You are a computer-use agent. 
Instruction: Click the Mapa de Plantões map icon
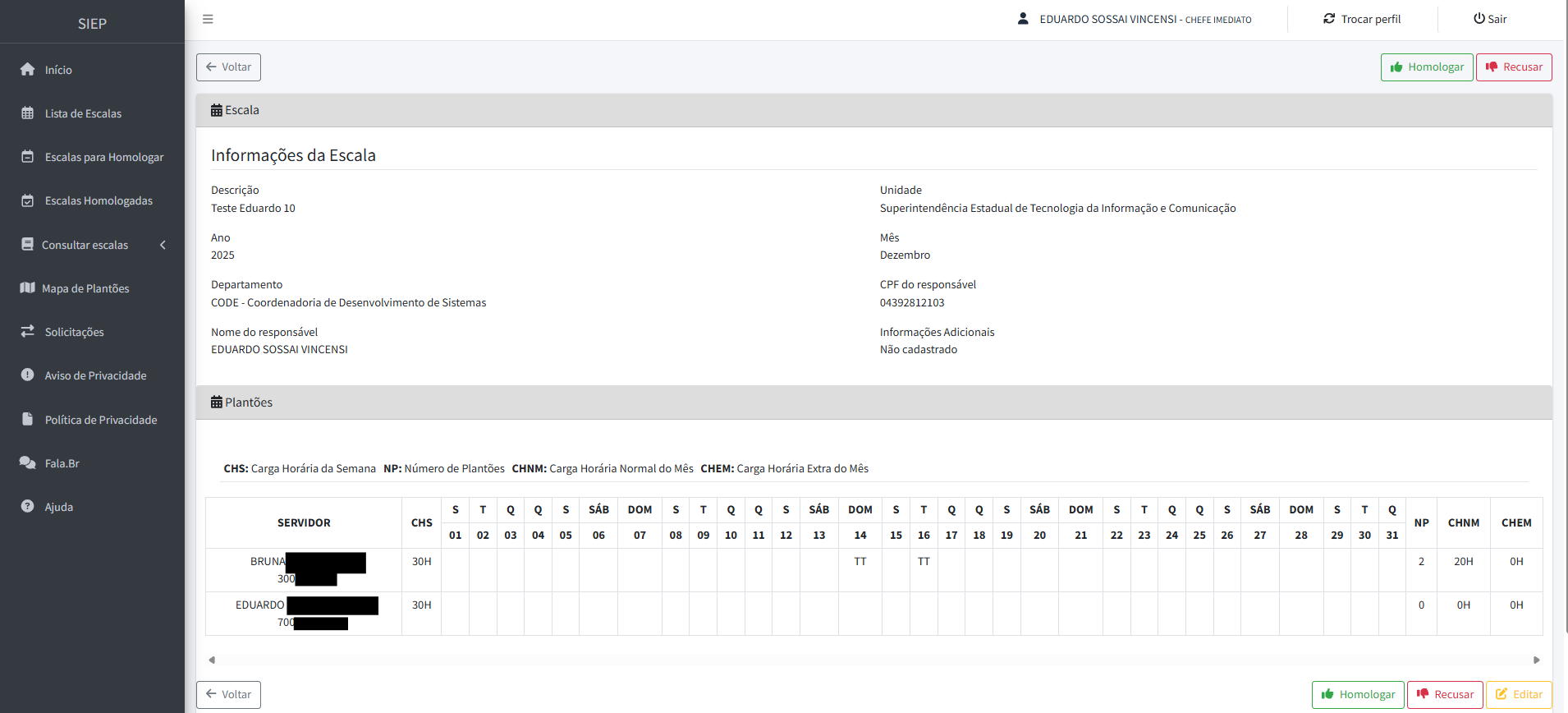point(28,288)
